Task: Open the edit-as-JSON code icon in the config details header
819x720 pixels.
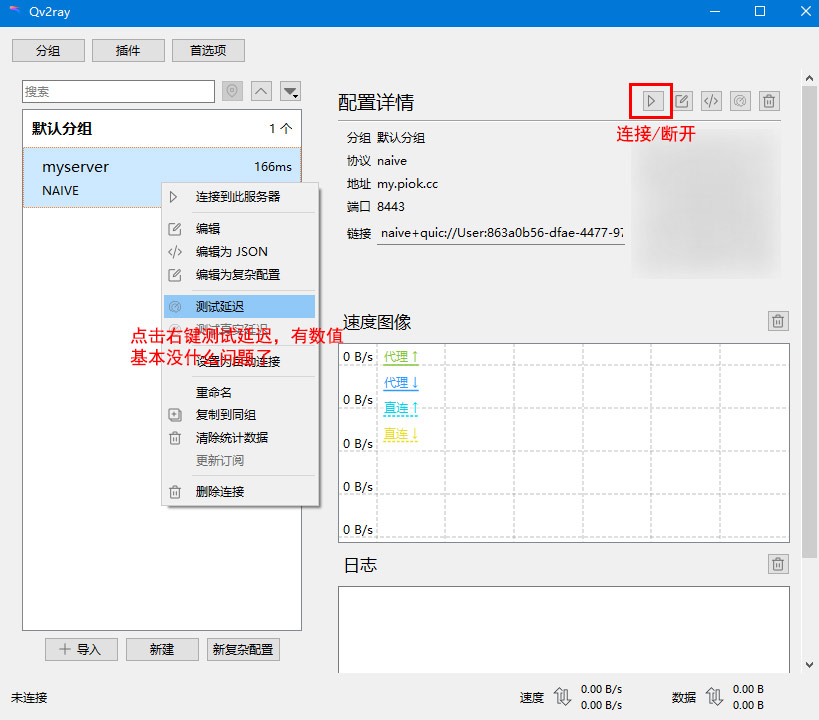Action: 711,101
